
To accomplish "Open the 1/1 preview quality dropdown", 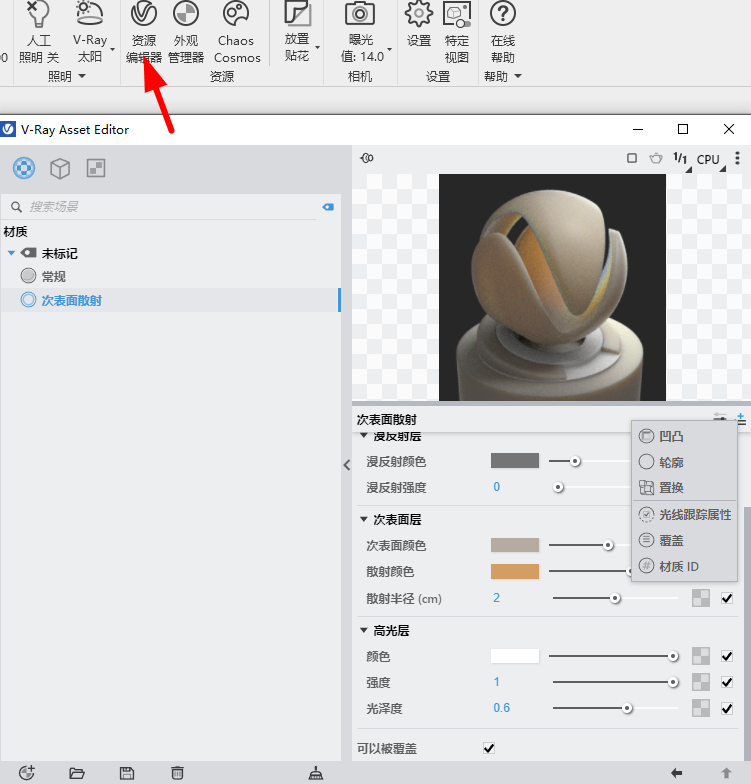I will 682,160.
